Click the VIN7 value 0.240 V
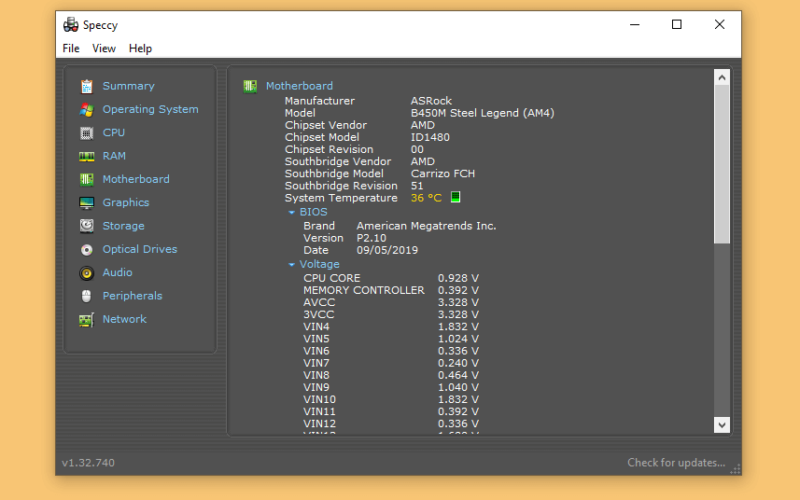Image resolution: width=800 pixels, height=500 pixels. click(x=458, y=363)
